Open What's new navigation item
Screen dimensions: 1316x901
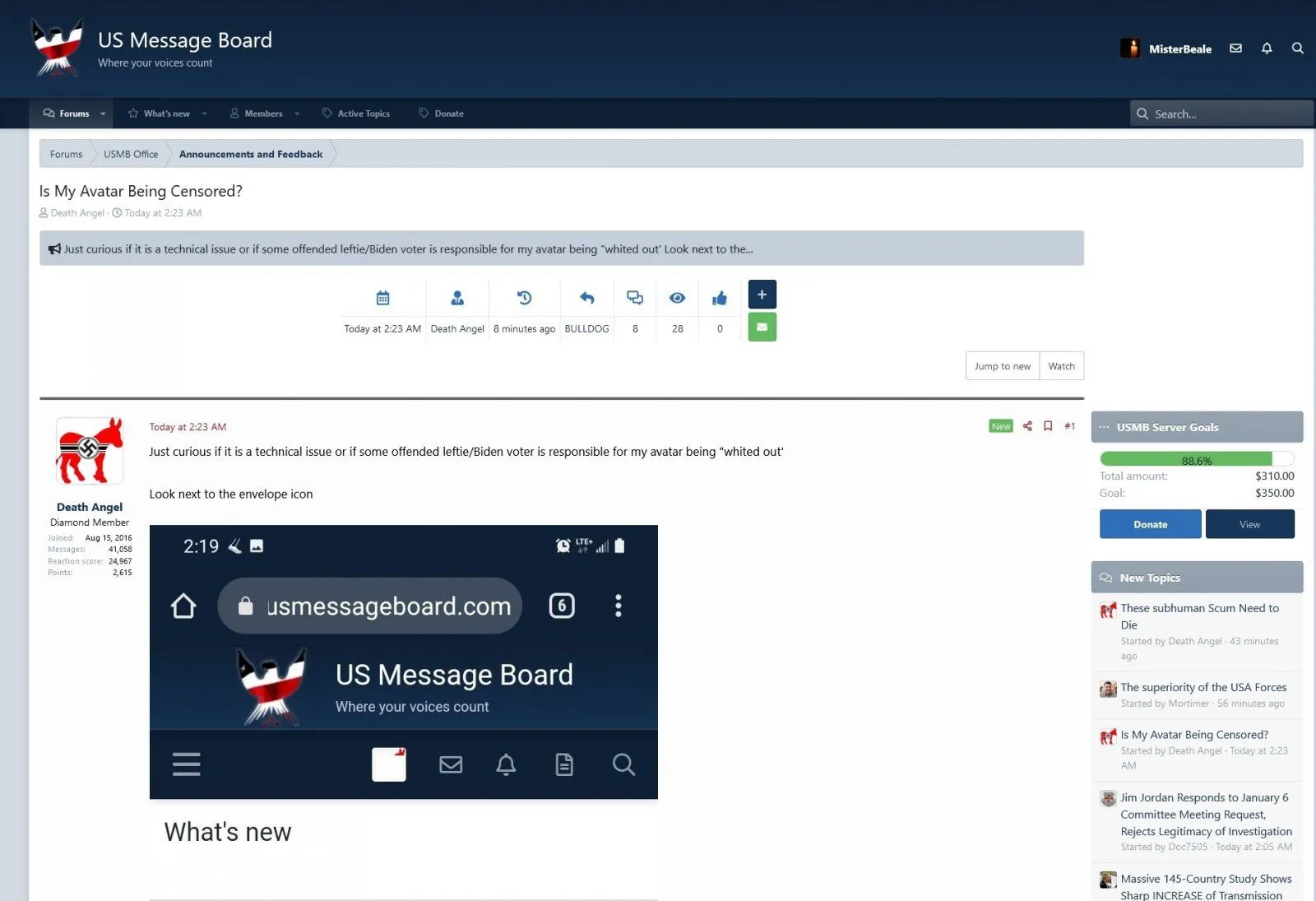pos(159,114)
